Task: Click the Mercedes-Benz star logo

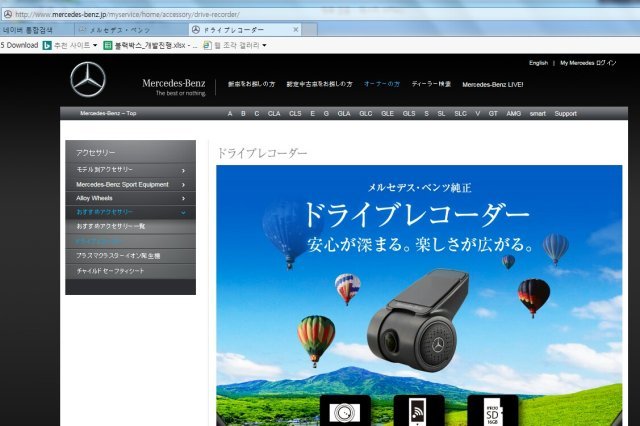Action: point(88,79)
